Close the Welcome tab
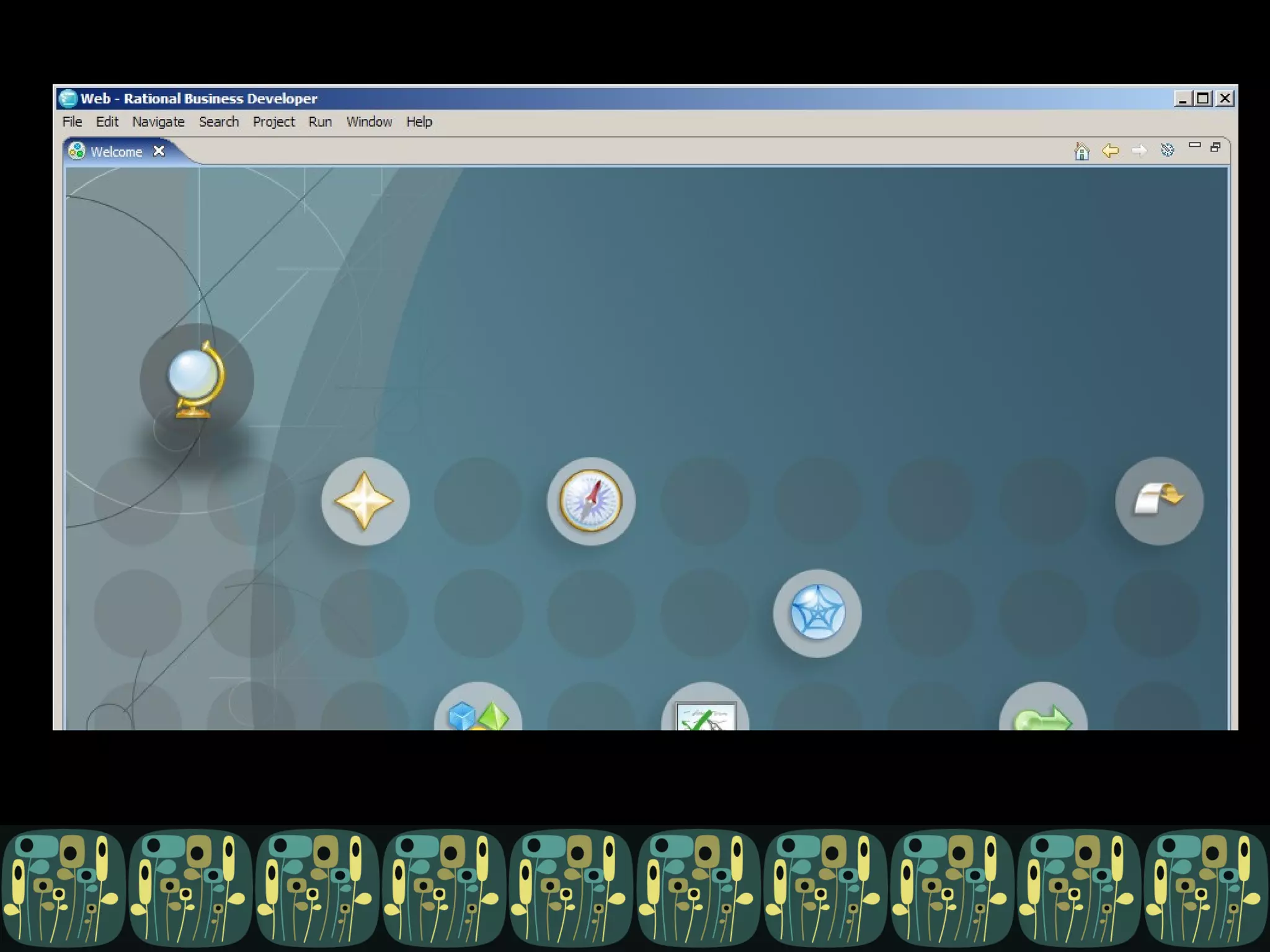 (159, 151)
